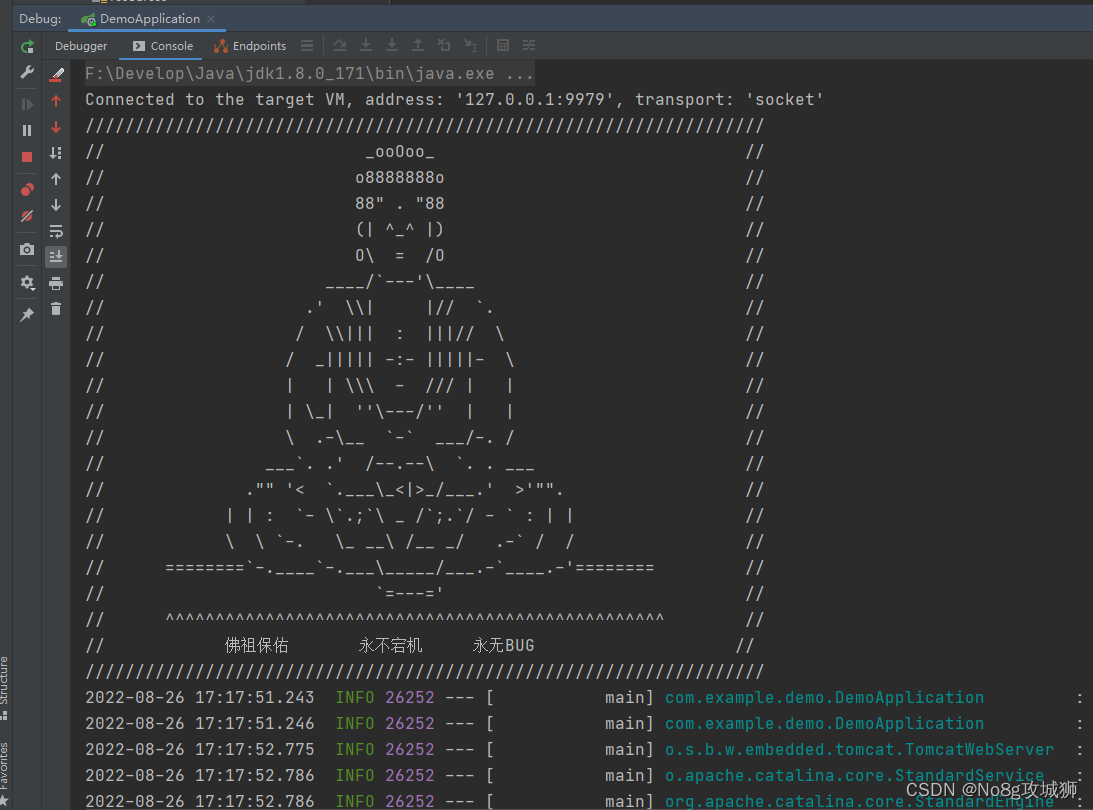1093x810 pixels.
Task: Click the '_ooOoo_' banner line
Action: (400, 152)
